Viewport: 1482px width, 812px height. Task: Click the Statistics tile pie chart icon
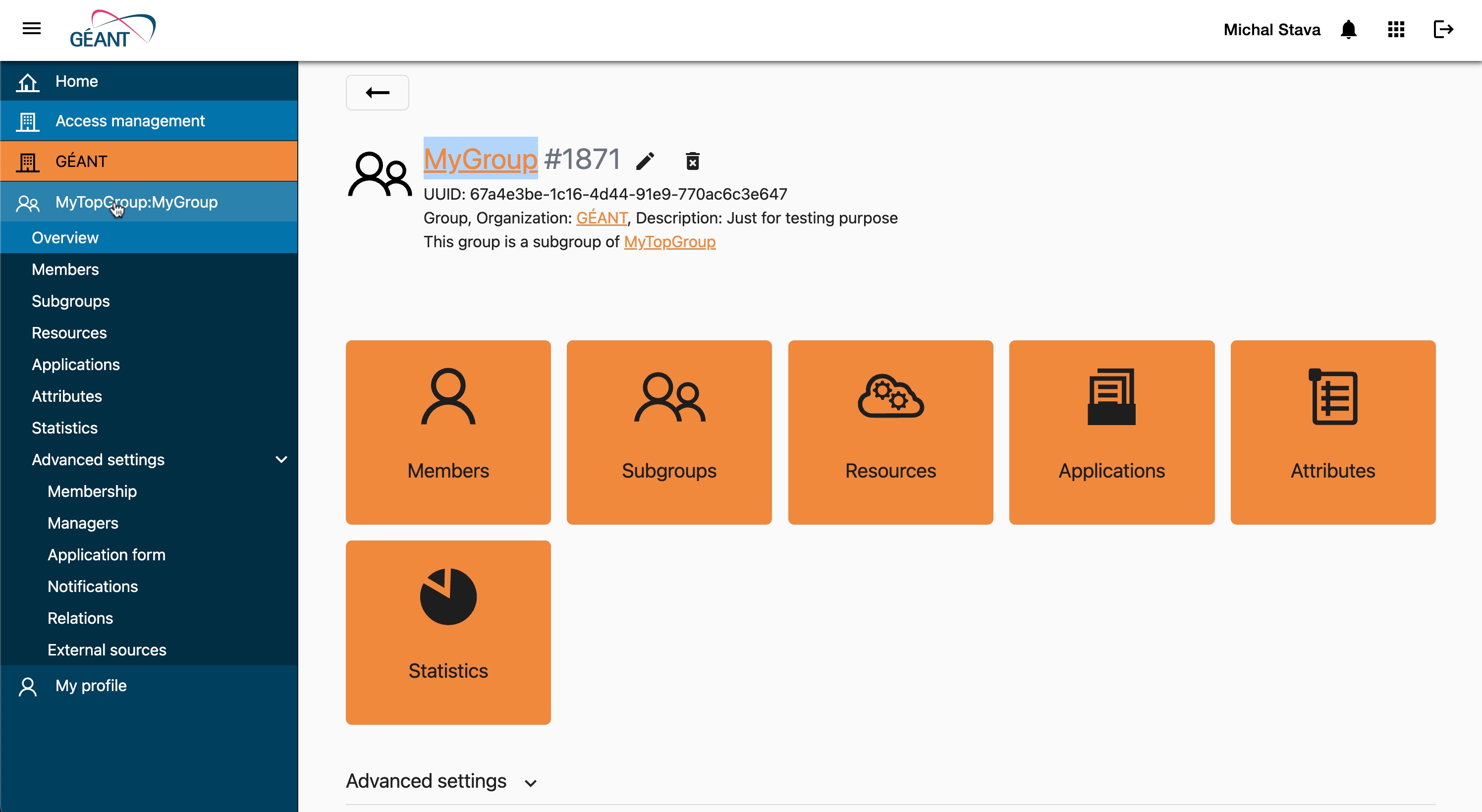448,596
